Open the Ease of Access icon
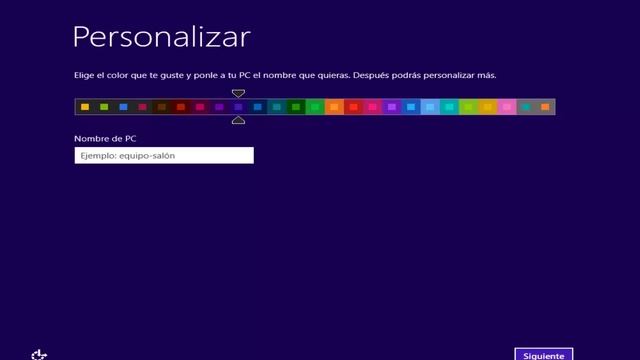This screenshot has height=360, width=640. pyautogui.click(x=39, y=355)
